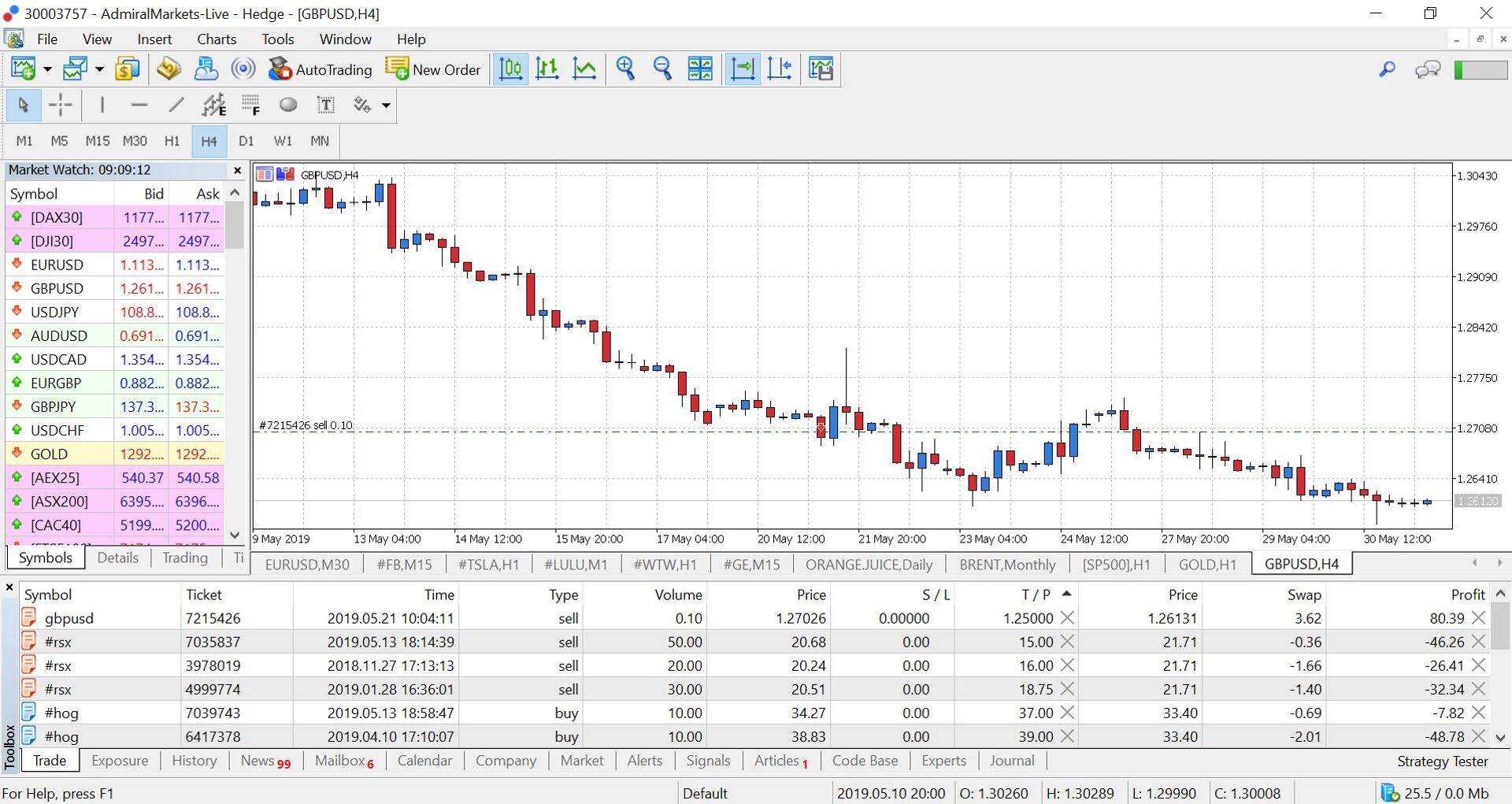Screen dimensions: 1512x804
Task: Click the New Order button
Action: pos(433,69)
